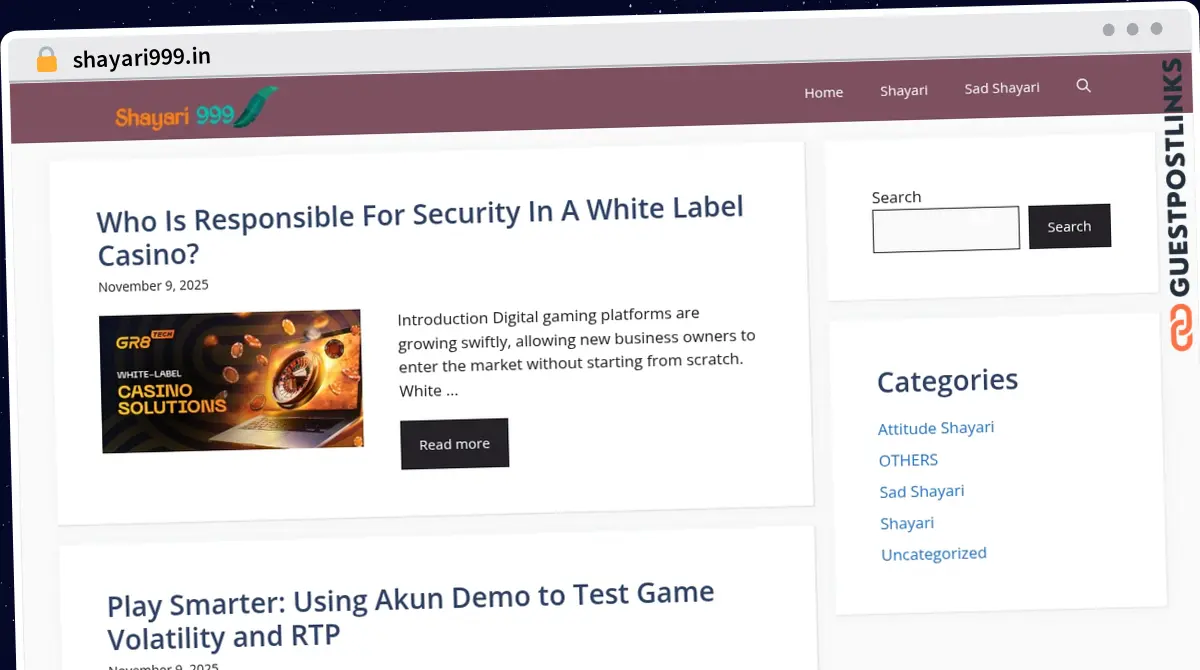Viewport: 1200px width, 670px height.
Task: Click the GUESTPOSTLINKS vertical watermark text
Action: tap(1178, 178)
